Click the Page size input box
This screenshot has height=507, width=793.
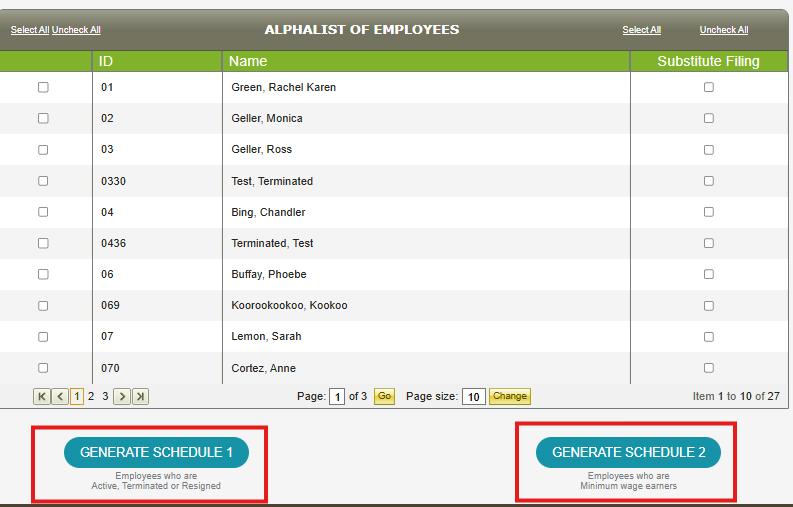pyautogui.click(x=474, y=397)
